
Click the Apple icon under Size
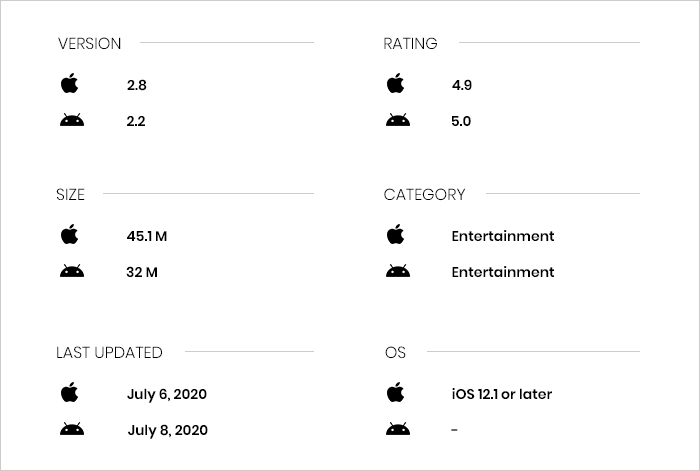70,234
